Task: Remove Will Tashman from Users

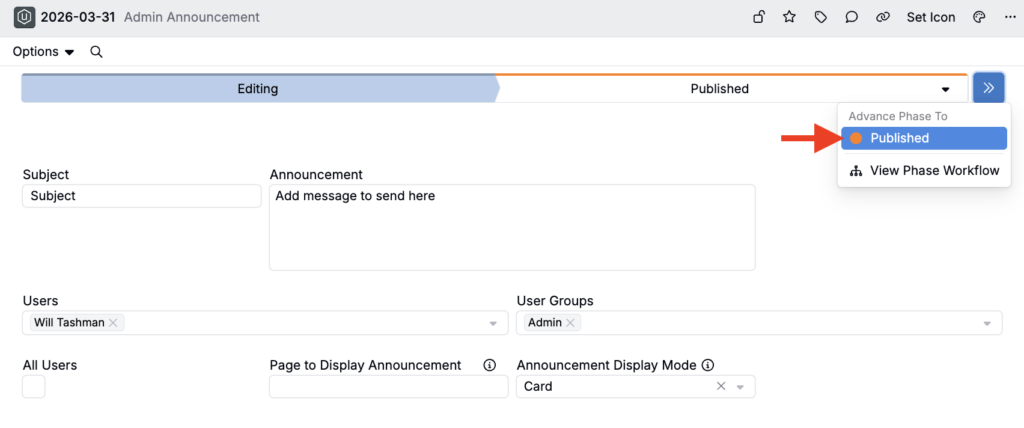Action: 113,323
